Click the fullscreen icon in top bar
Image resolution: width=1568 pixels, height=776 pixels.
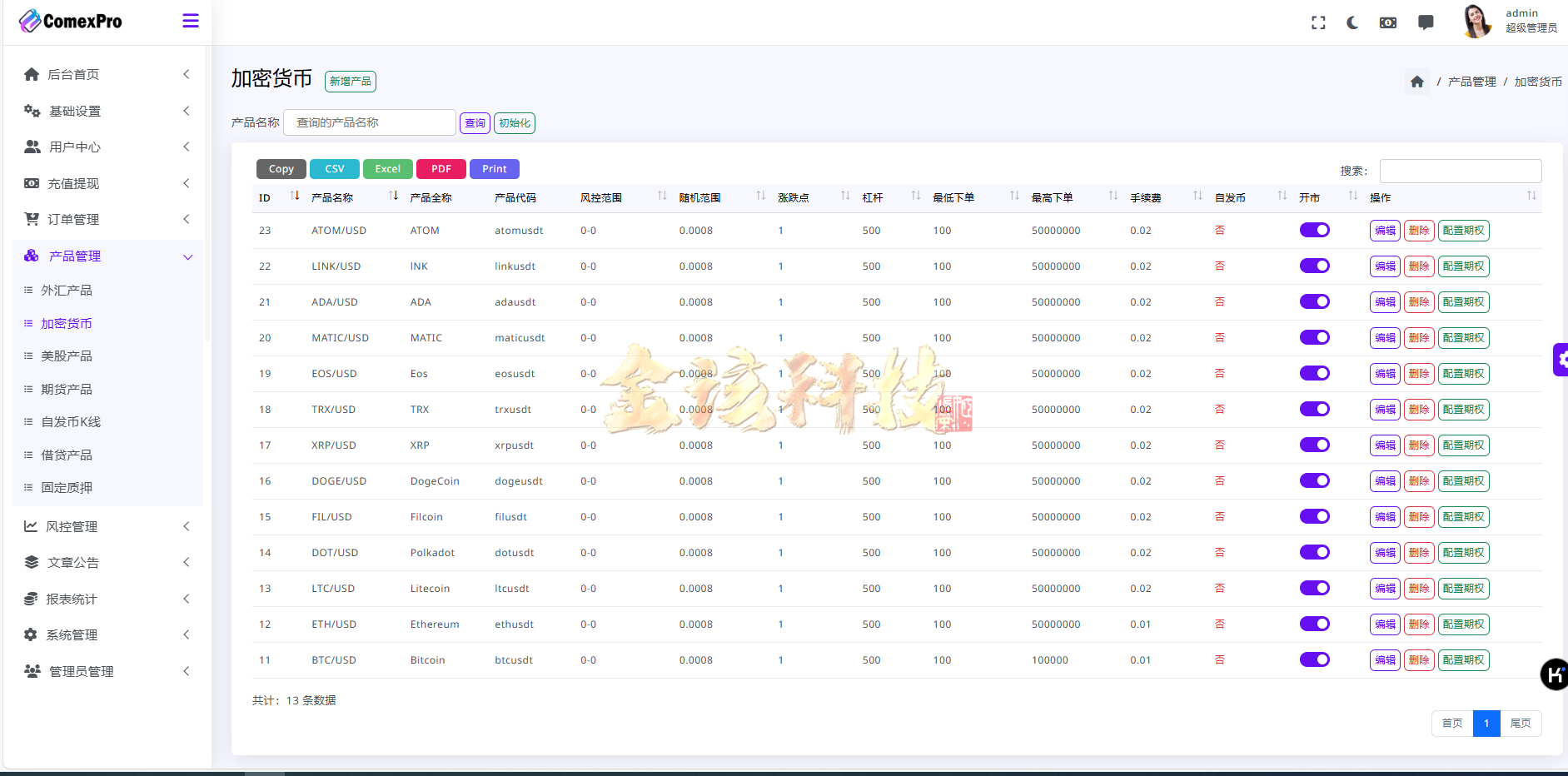point(1318,22)
